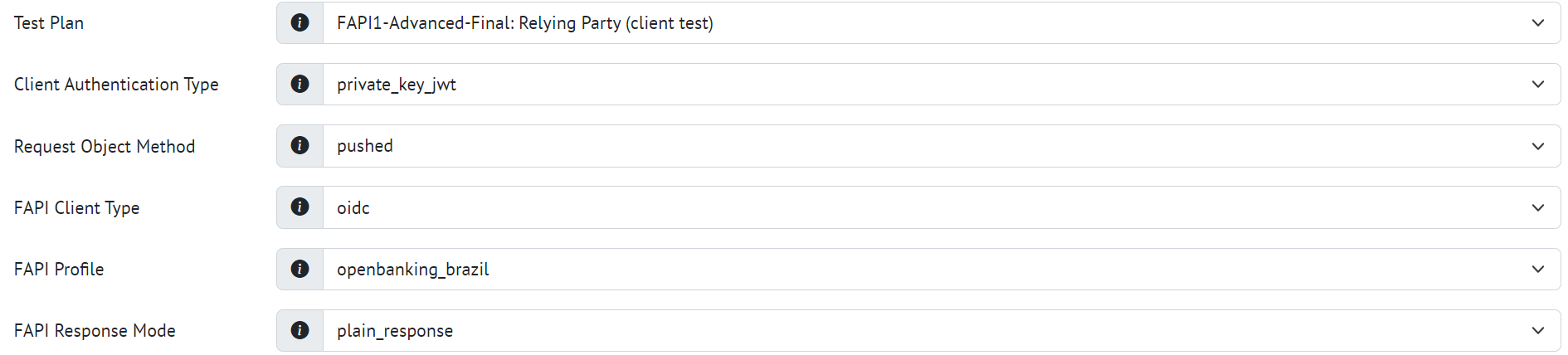Click the Client Authentication Type label

[116, 85]
